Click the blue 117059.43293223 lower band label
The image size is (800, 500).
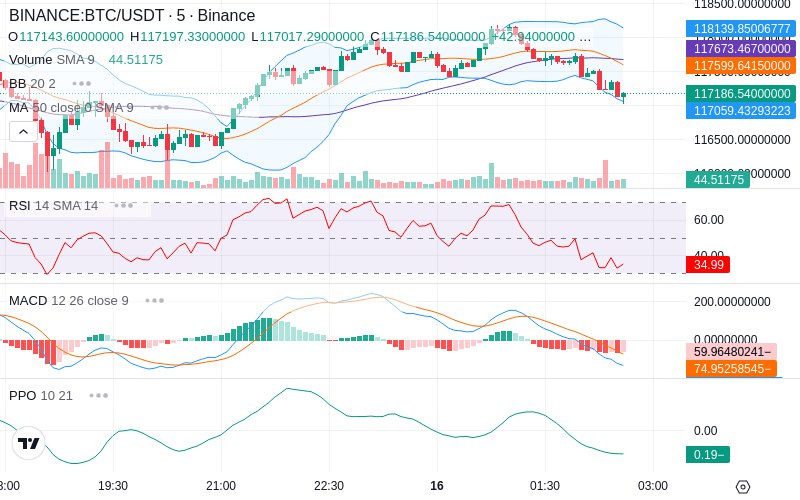coord(741,110)
